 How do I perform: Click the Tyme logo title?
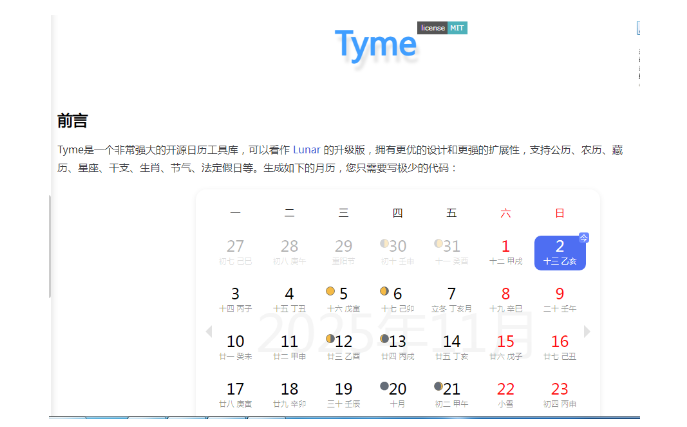point(375,45)
